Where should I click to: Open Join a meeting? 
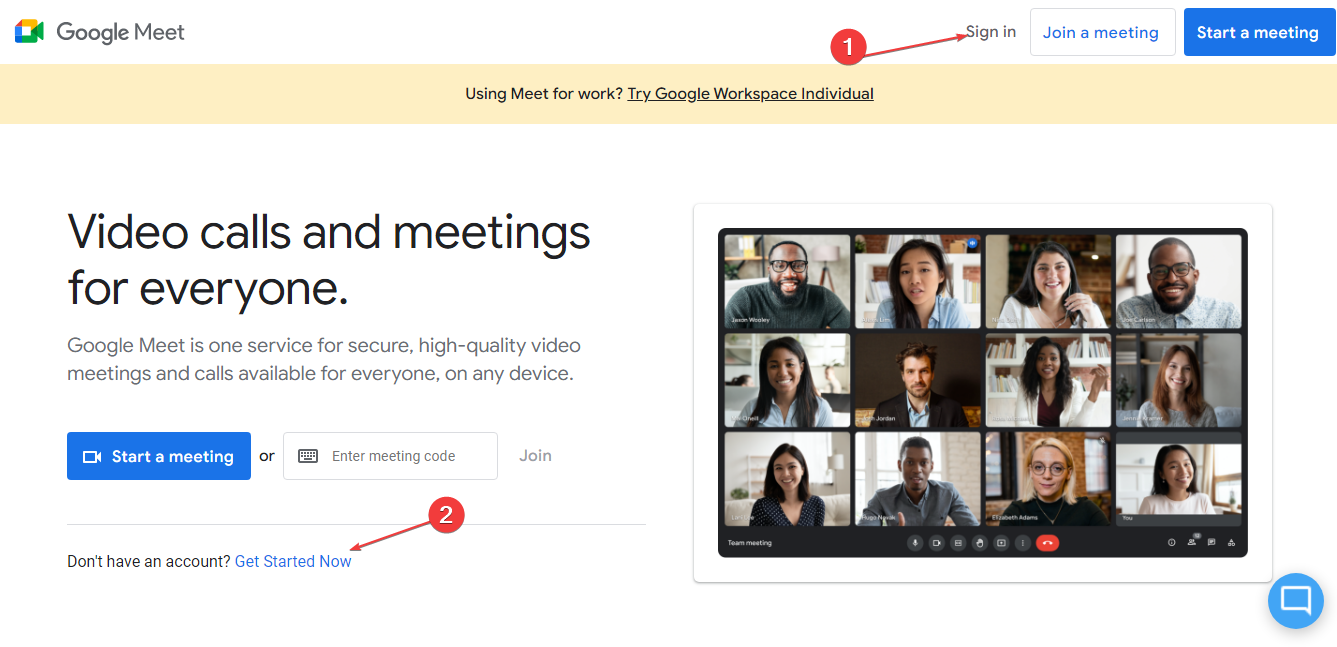[1102, 31]
